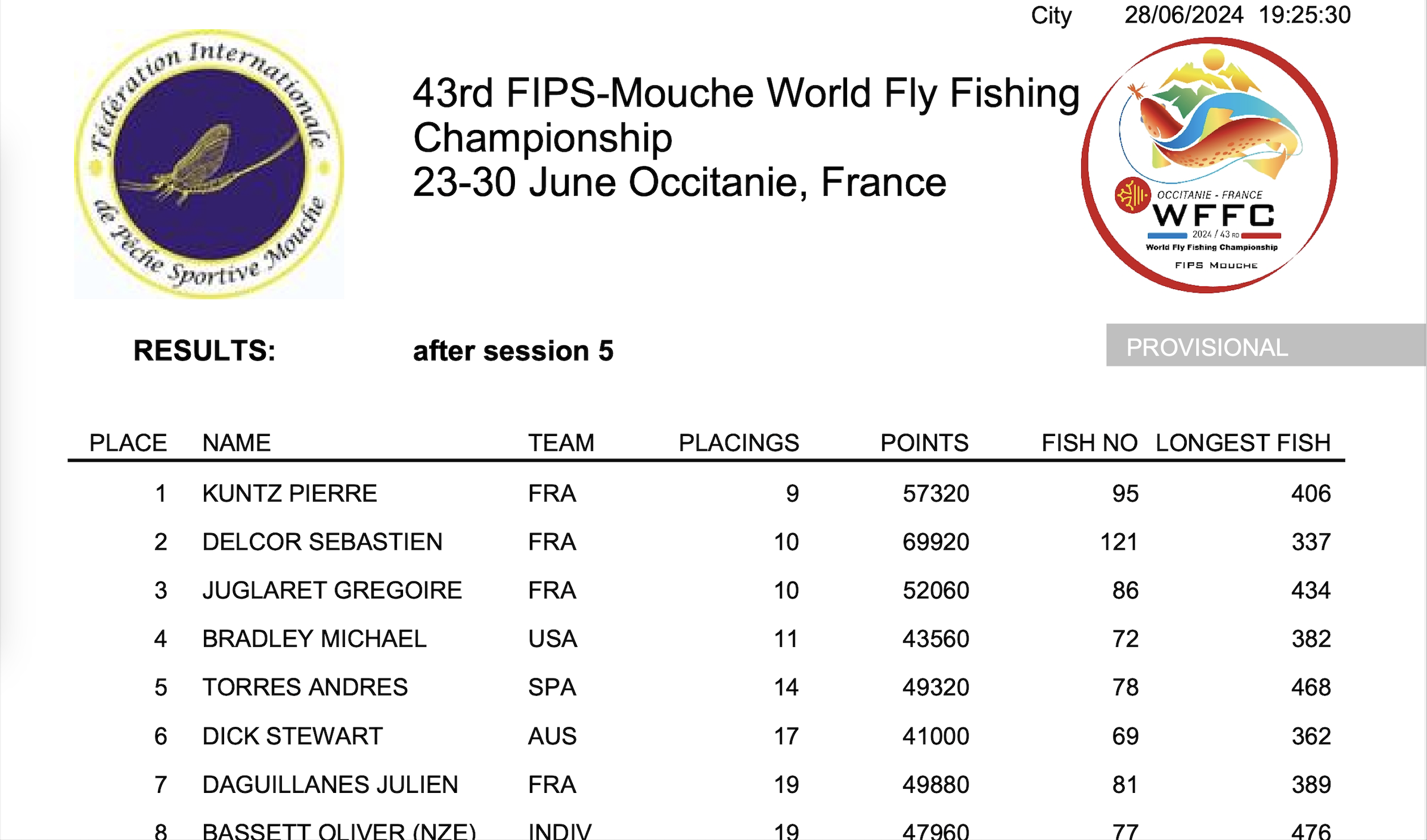1427x840 pixels.
Task: Select the PROVISIONAL grey status banner
Action: coord(1266,345)
